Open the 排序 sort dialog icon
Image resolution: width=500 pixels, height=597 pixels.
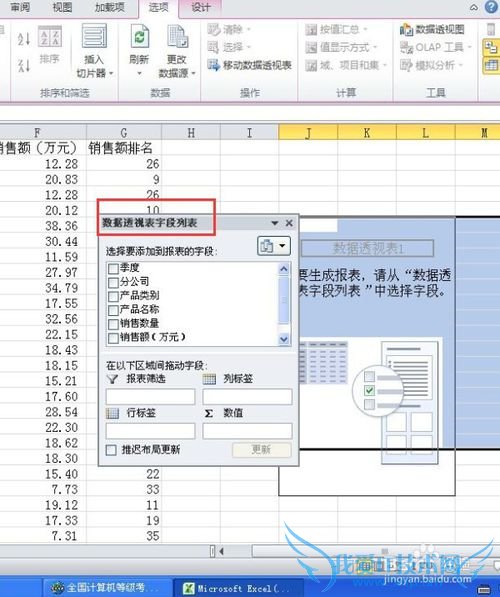tap(50, 37)
